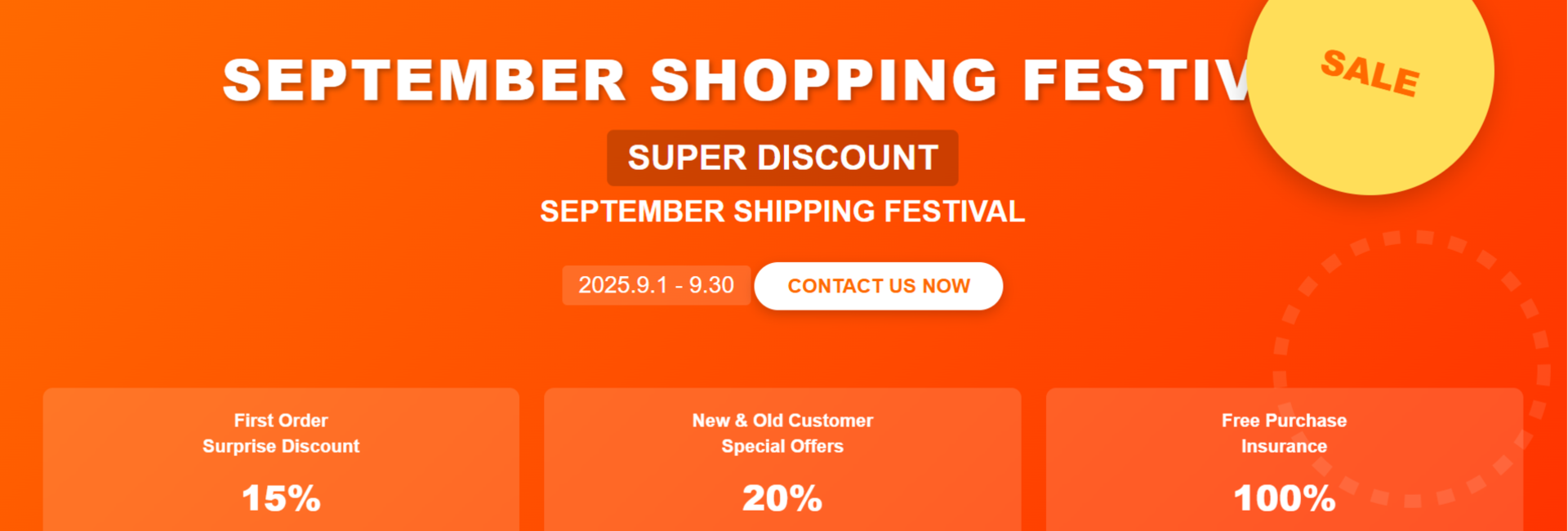The image size is (1568, 531).
Task: Click the word SEPTEMBER in the large headline
Action: 425,80
